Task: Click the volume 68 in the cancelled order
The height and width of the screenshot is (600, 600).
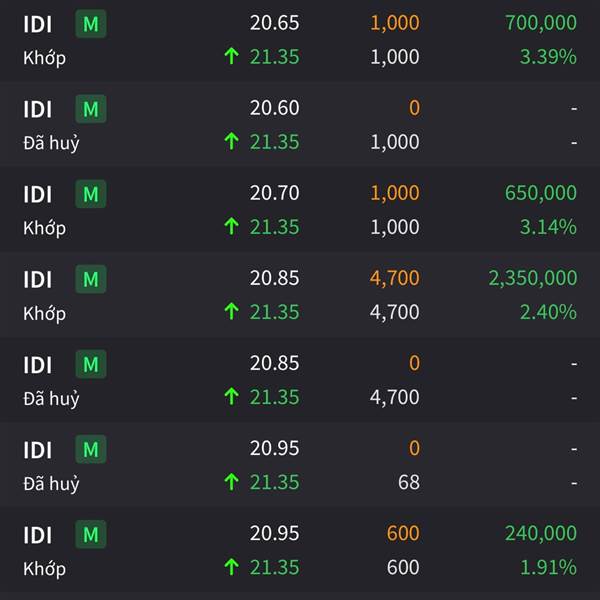Action: pos(409,482)
